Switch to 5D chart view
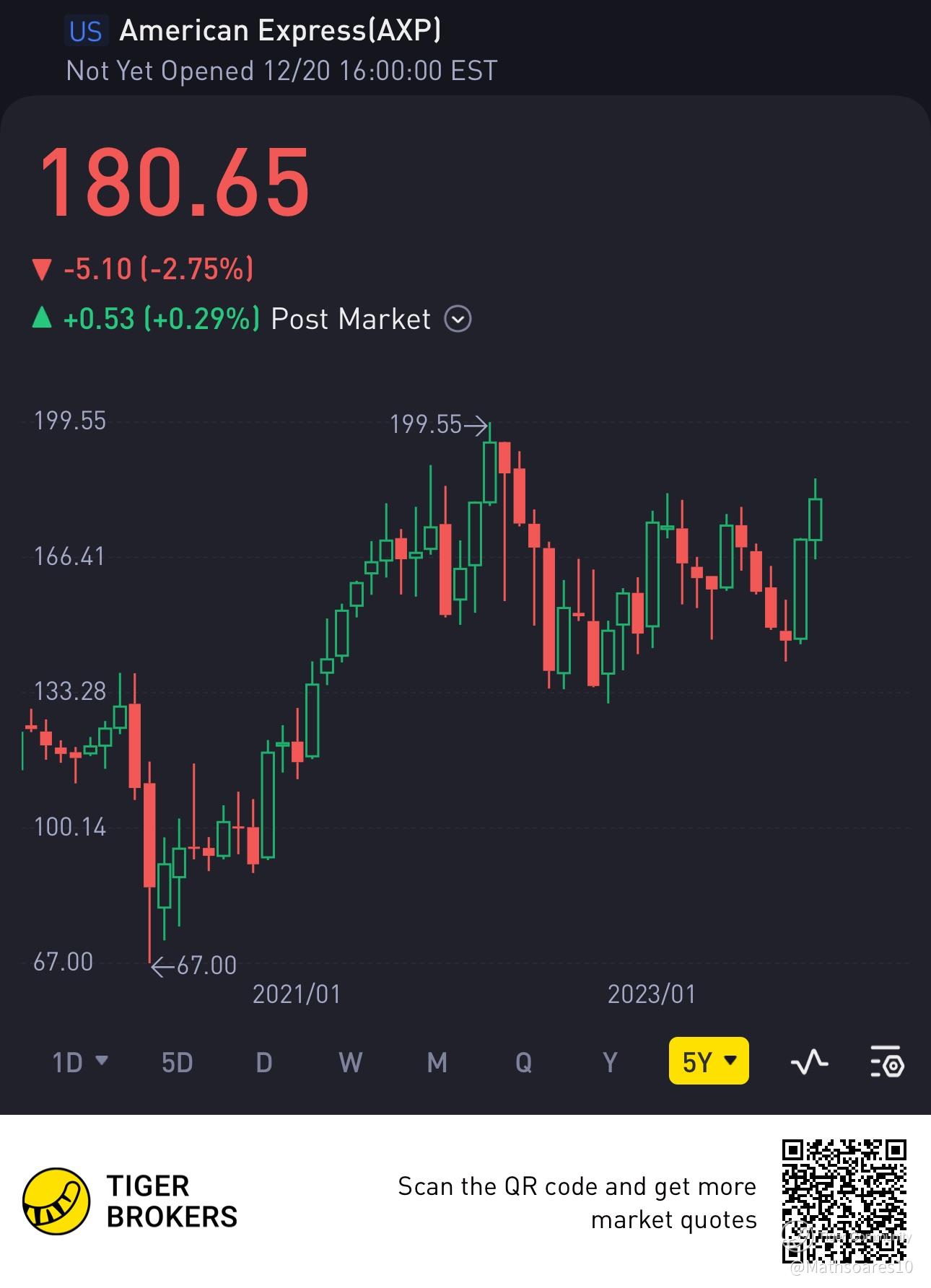 [177, 1062]
